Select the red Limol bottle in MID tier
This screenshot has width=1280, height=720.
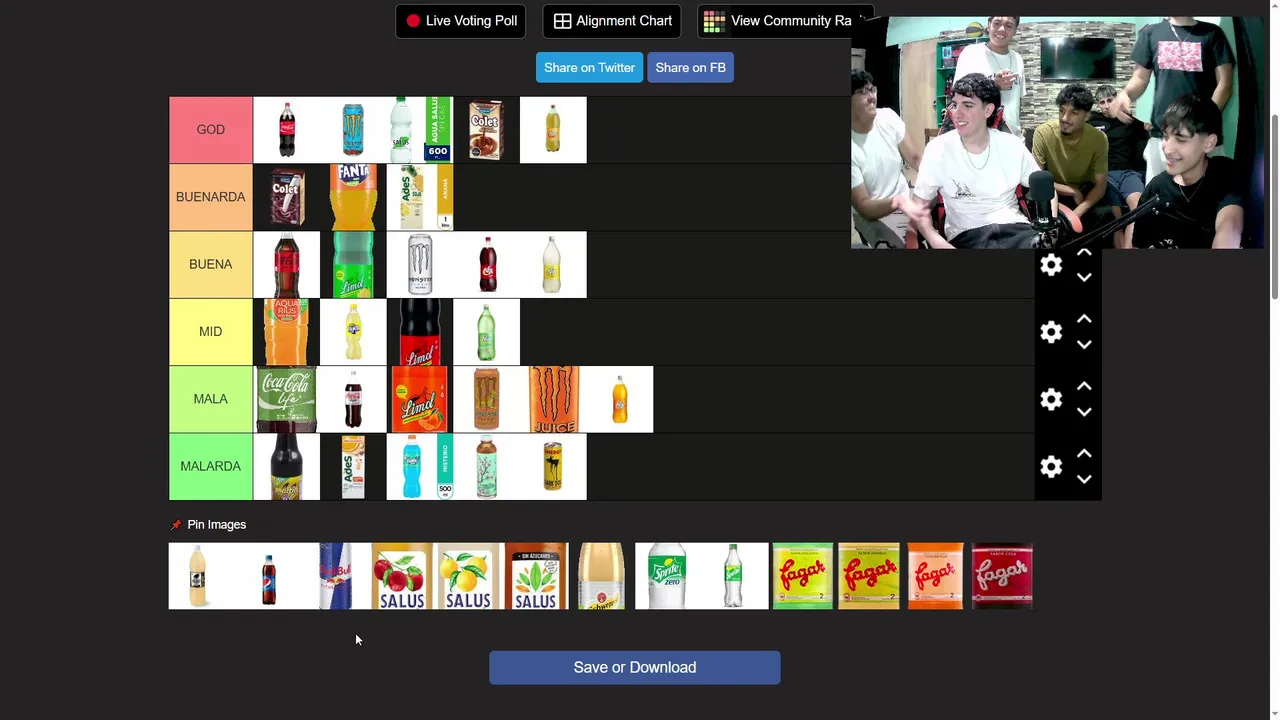[420, 332]
